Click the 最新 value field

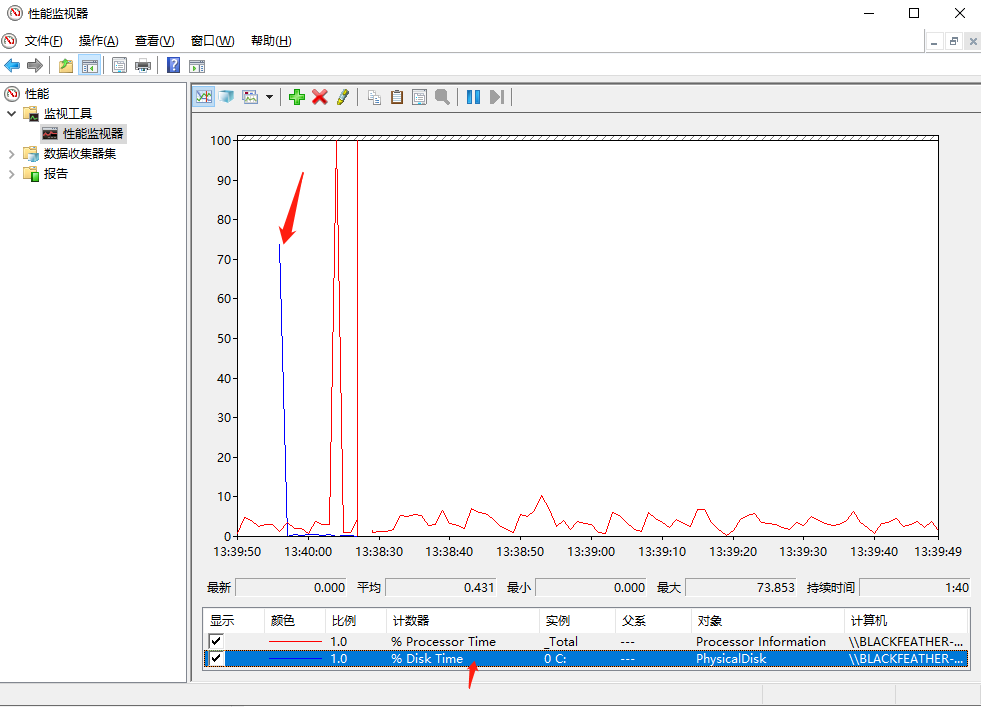292,587
